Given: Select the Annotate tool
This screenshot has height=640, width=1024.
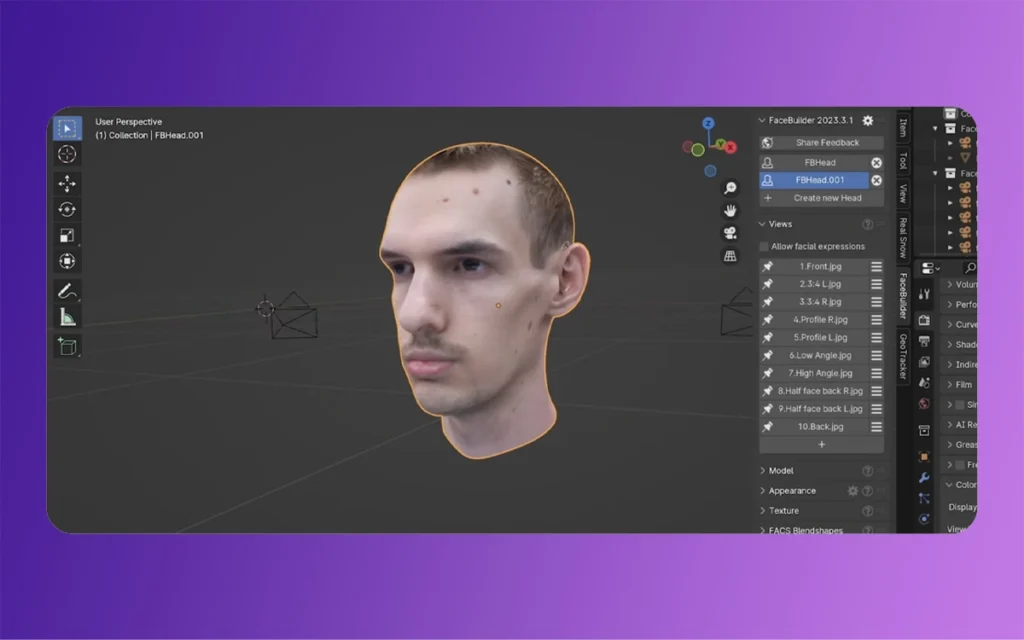Looking at the screenshot, I should [67, 293].
